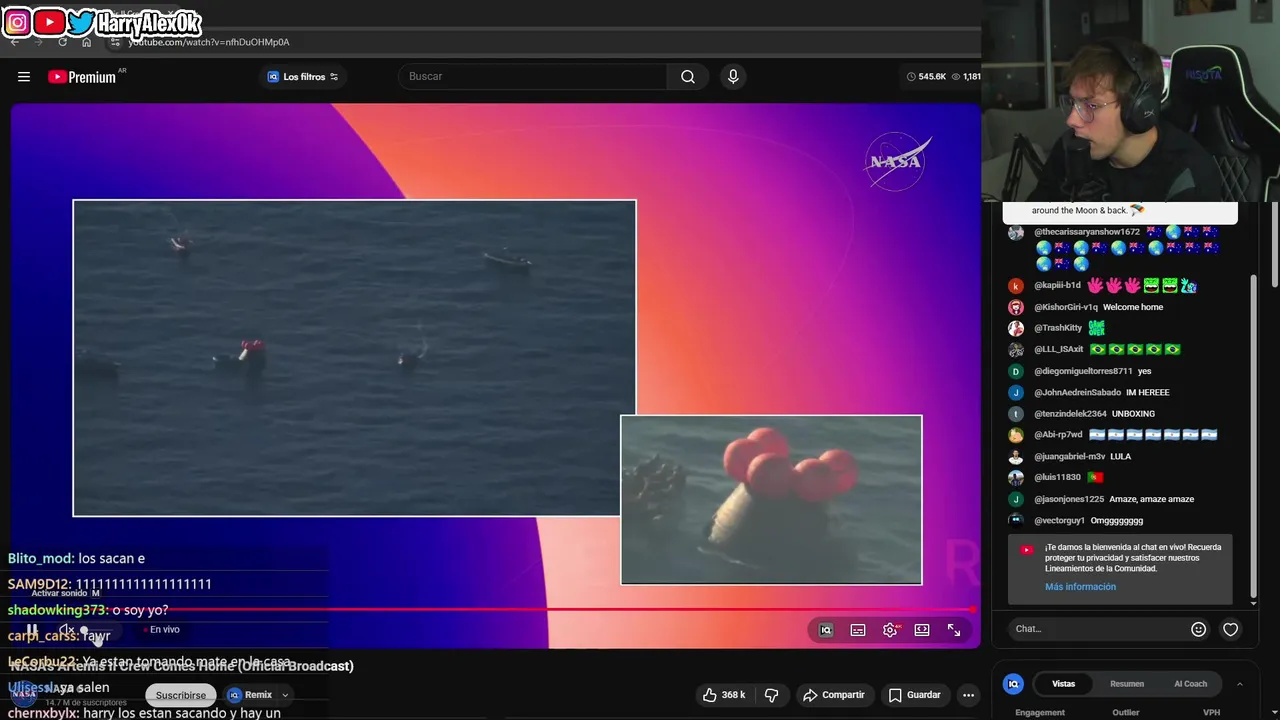Follow the Más información link
This screenshot has width=1280, height=720.
(x=1080, y=587)
